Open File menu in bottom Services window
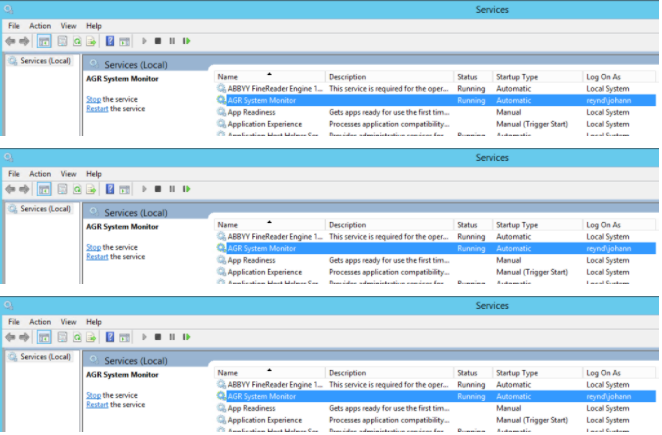Image resolution: width=662 pixels, height=435 pixels. (x=14, y=322)
